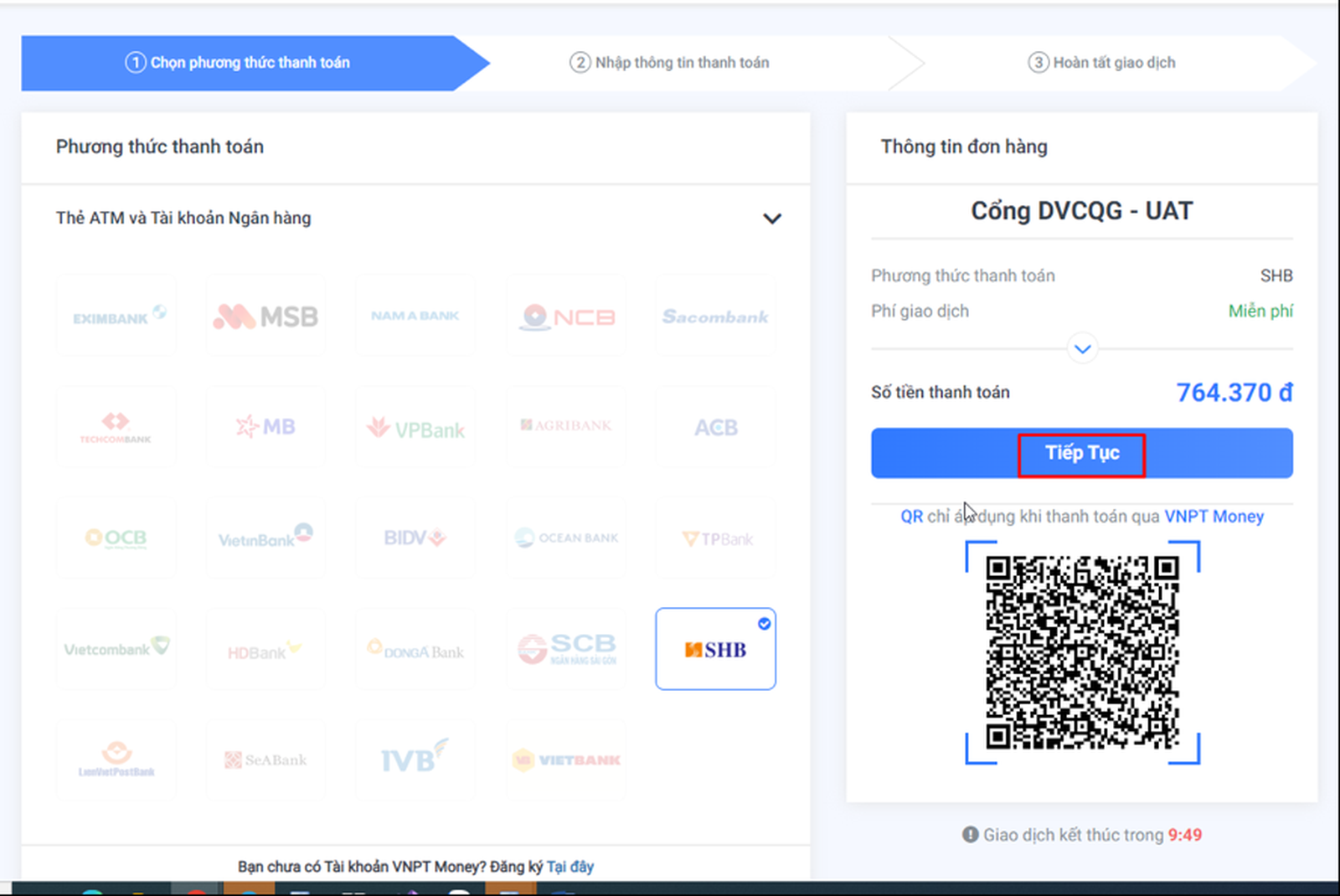The image size is (1340, 896).
Task: Click the Tiếp Tục button
Action: click(x=1081, y=454)
